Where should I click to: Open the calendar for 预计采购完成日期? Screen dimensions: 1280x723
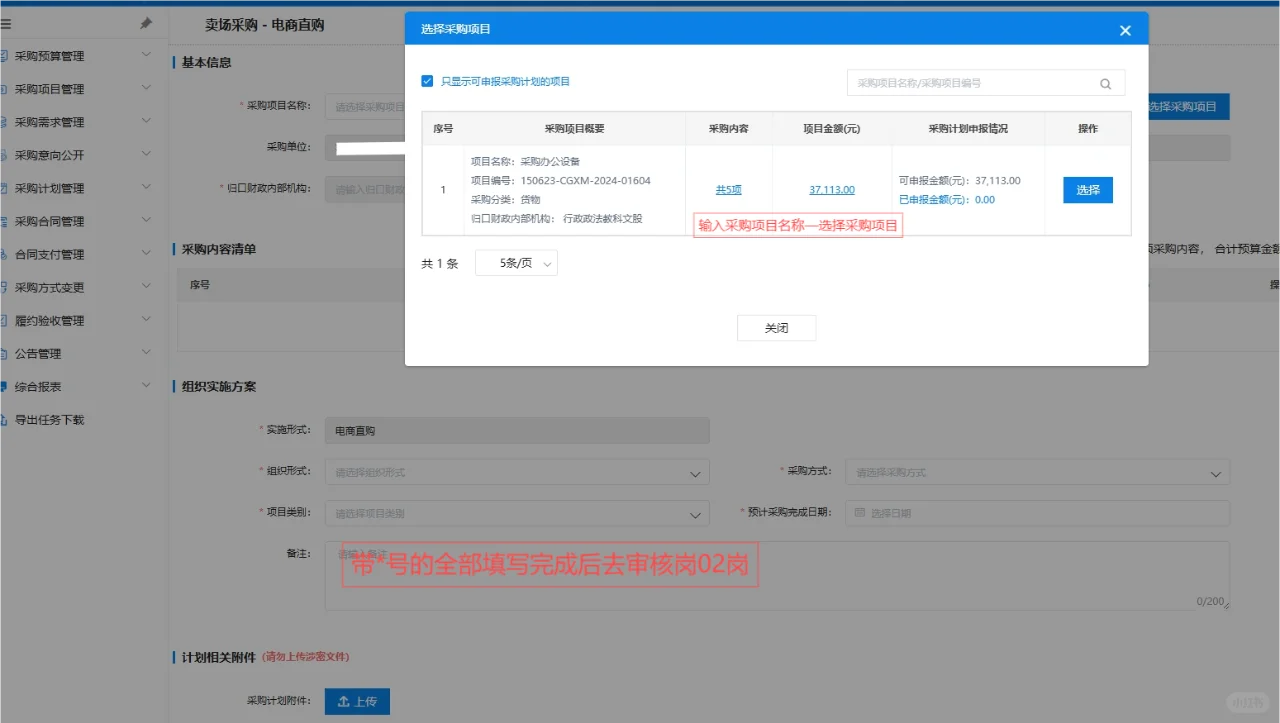(x=1037, y=513)
